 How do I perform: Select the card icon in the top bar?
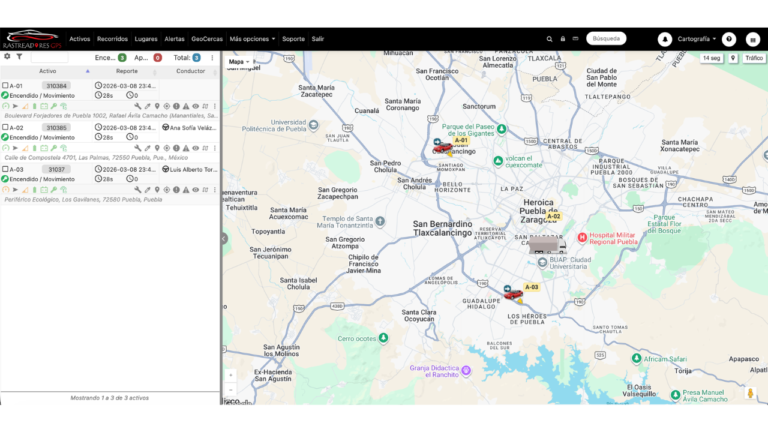576,39
